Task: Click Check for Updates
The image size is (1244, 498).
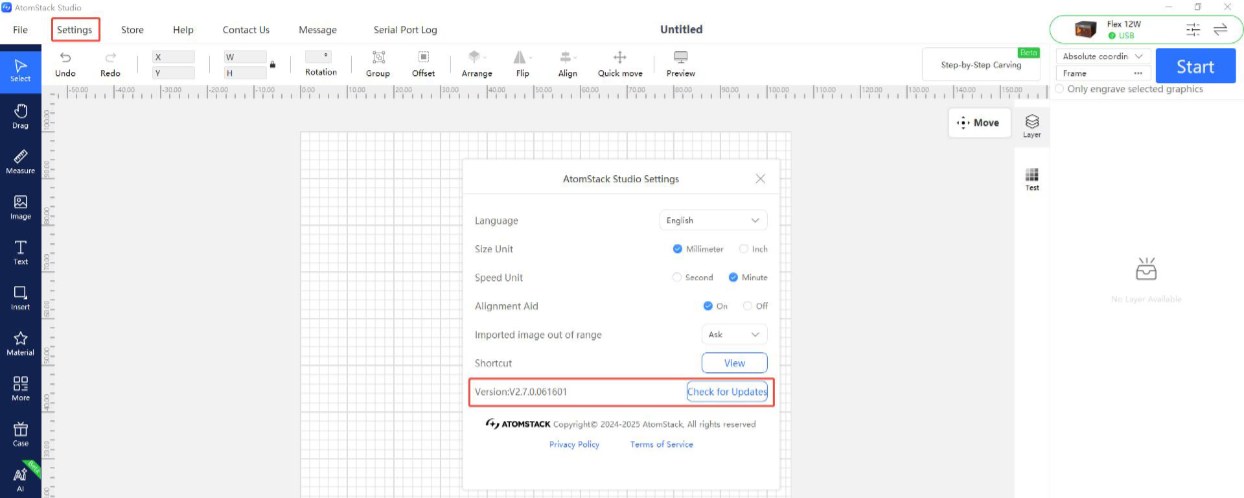Action: [x=727, y=392]
